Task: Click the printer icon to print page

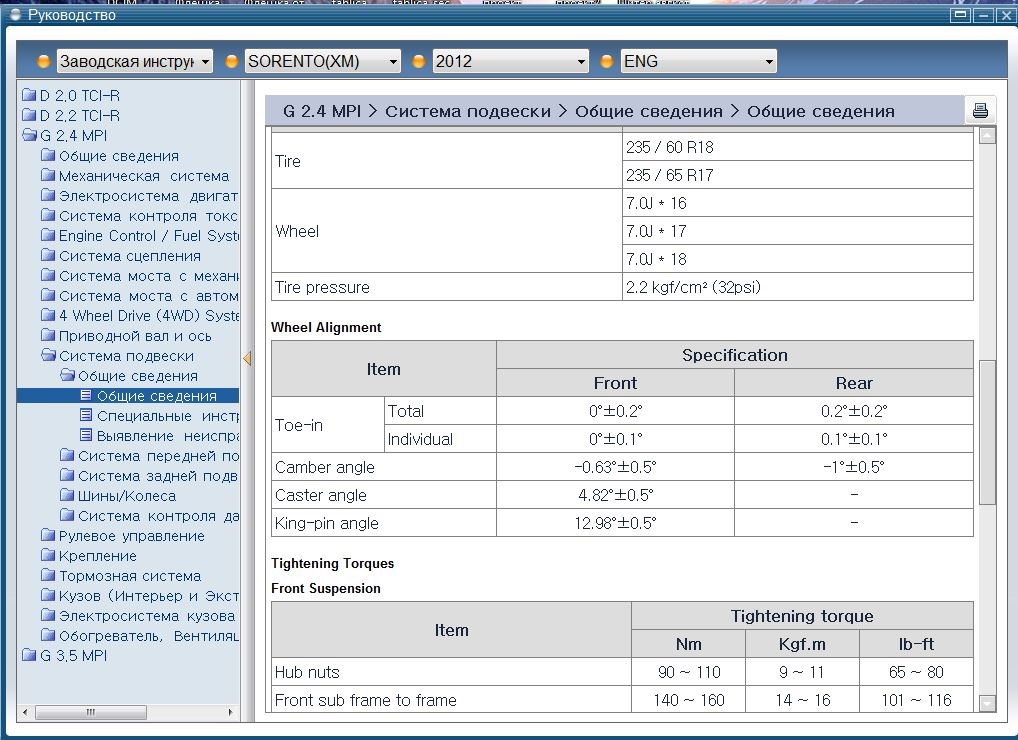Action: (x=980, y=111)
